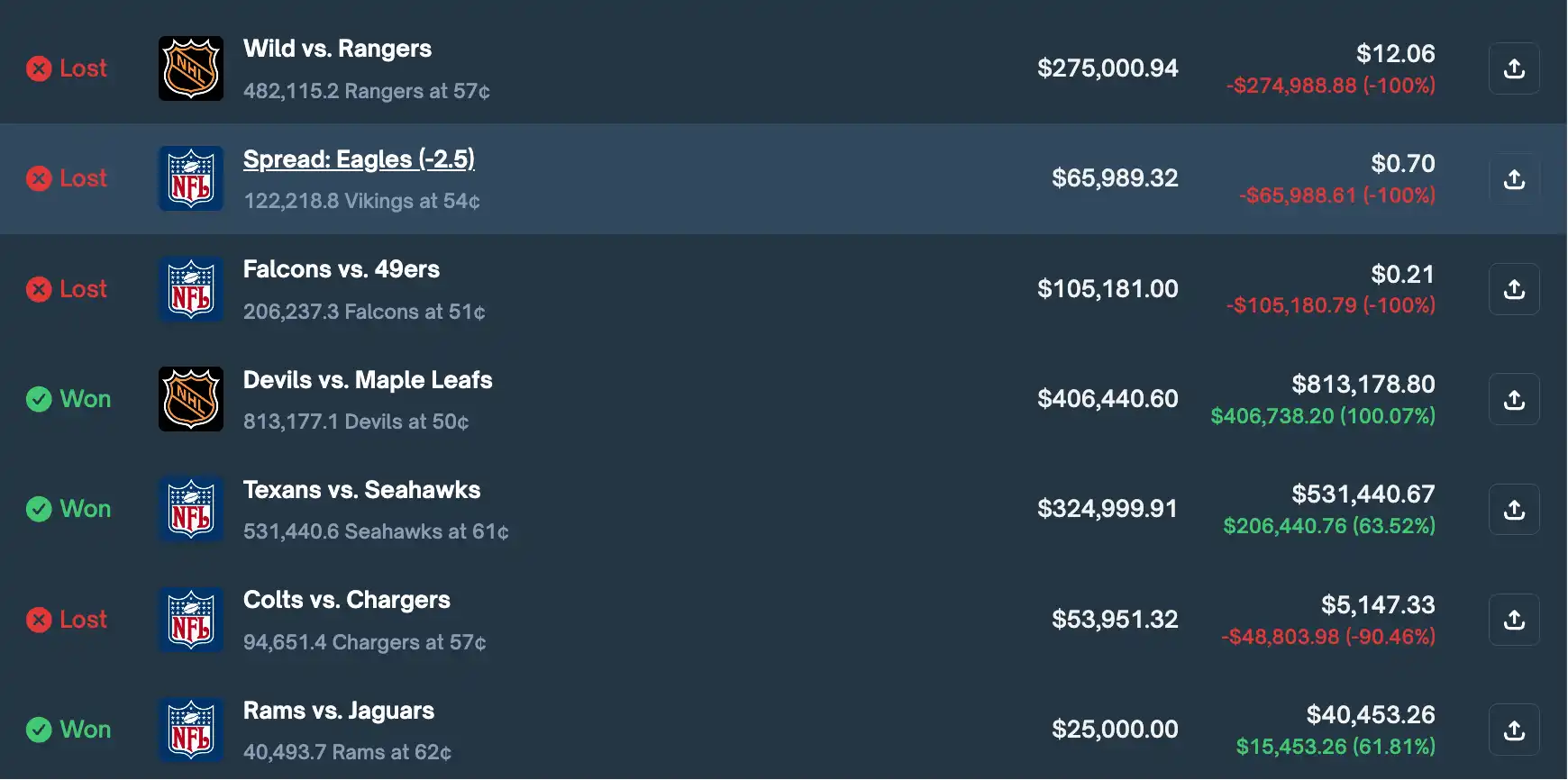Select the $813,178.80 payout value
Screen dimensions: 1568x780
coord(1363,385)
